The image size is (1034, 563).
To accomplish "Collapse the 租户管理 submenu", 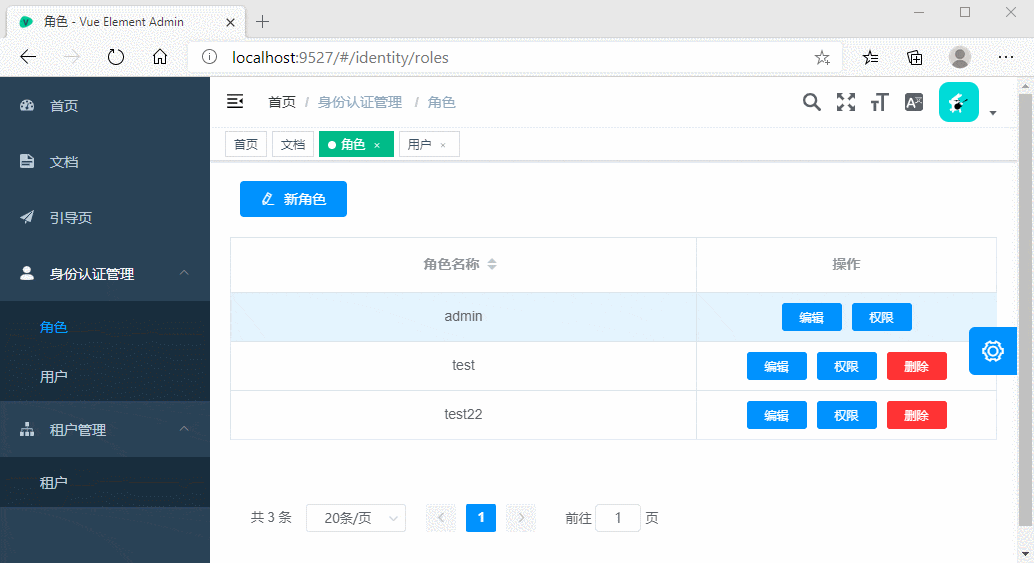I will pos(184,429).
